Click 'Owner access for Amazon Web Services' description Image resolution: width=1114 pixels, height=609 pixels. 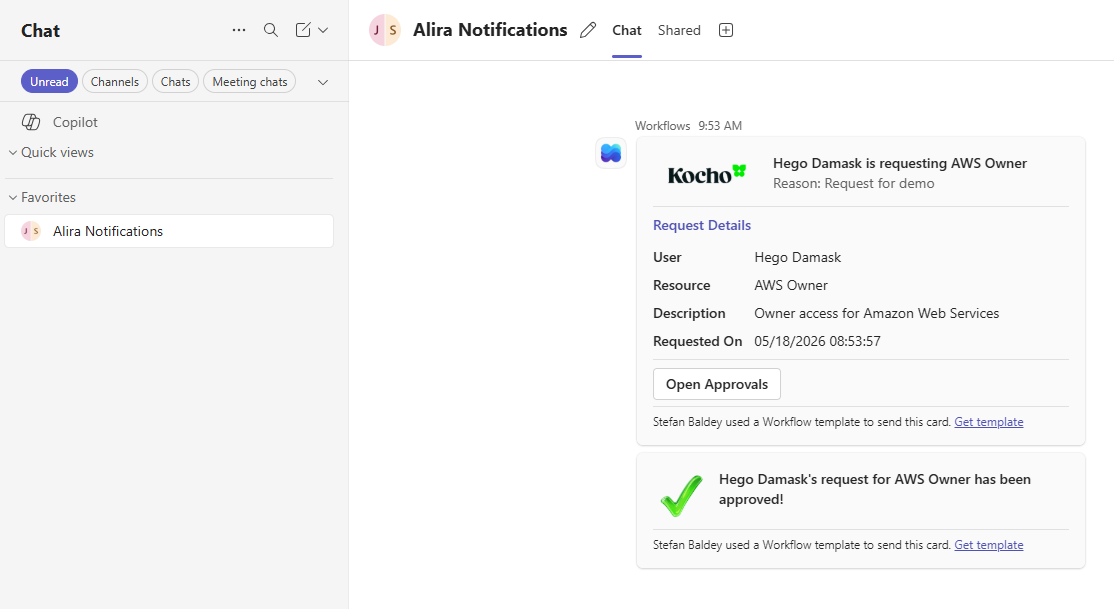(x=876, y=313)
